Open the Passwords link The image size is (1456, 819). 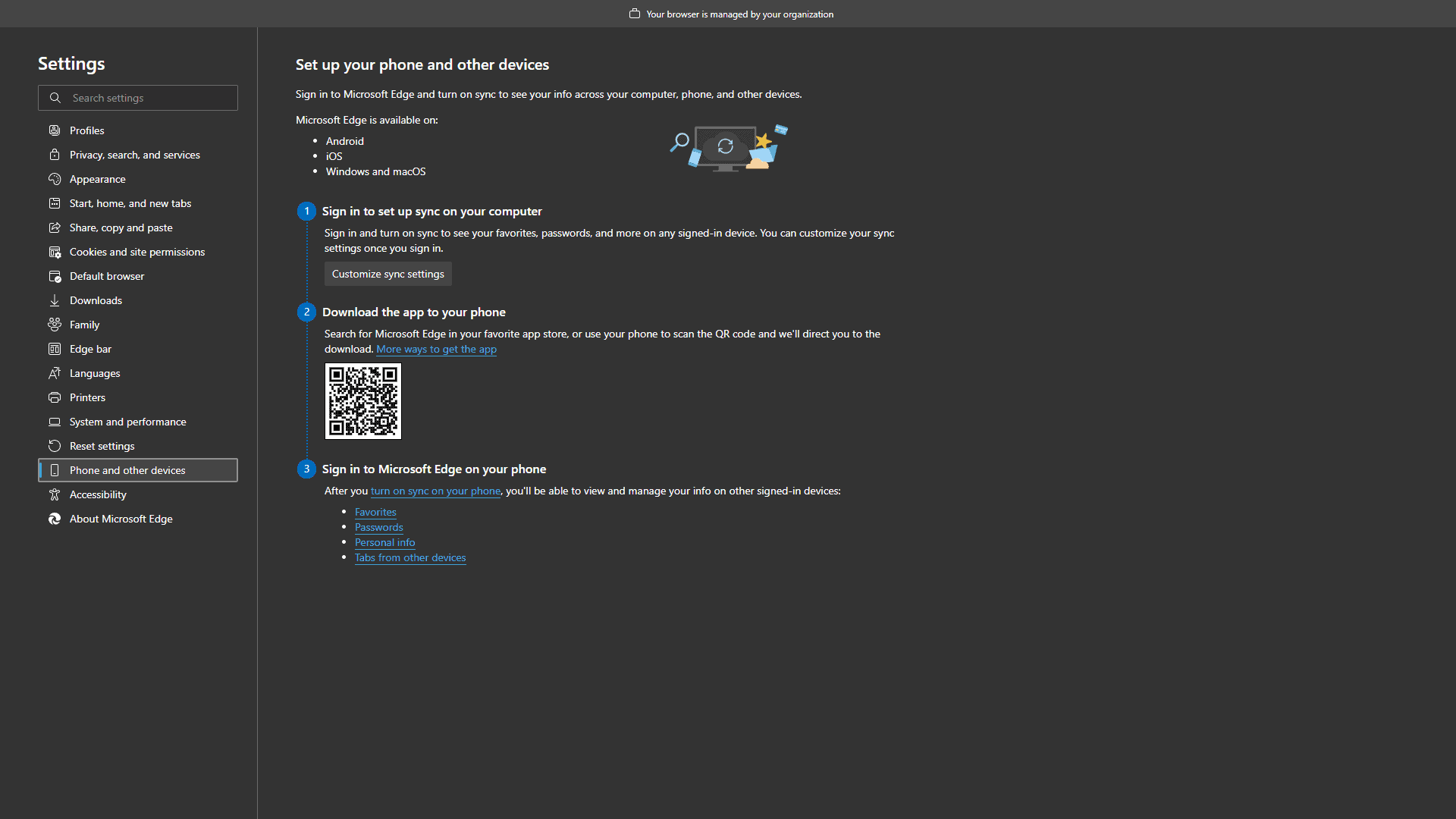[378, 527]
